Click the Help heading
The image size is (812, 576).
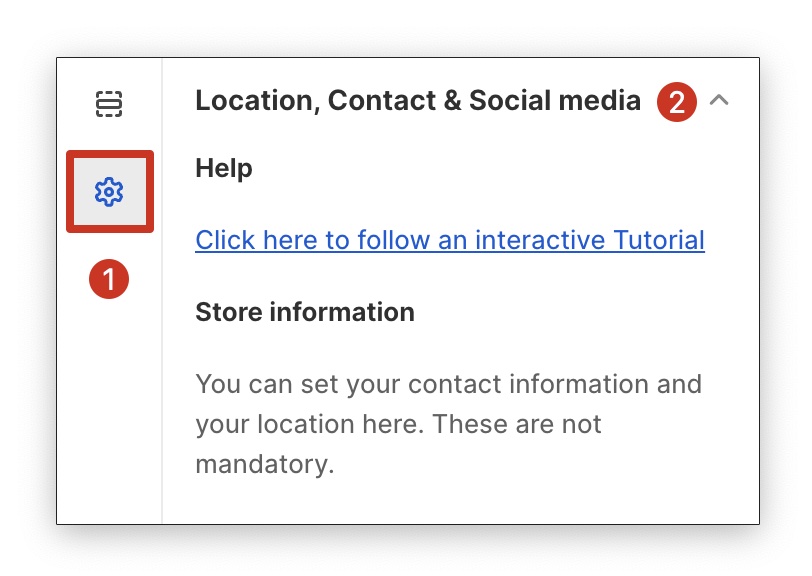pyautogui.click(x=224, y=168)
